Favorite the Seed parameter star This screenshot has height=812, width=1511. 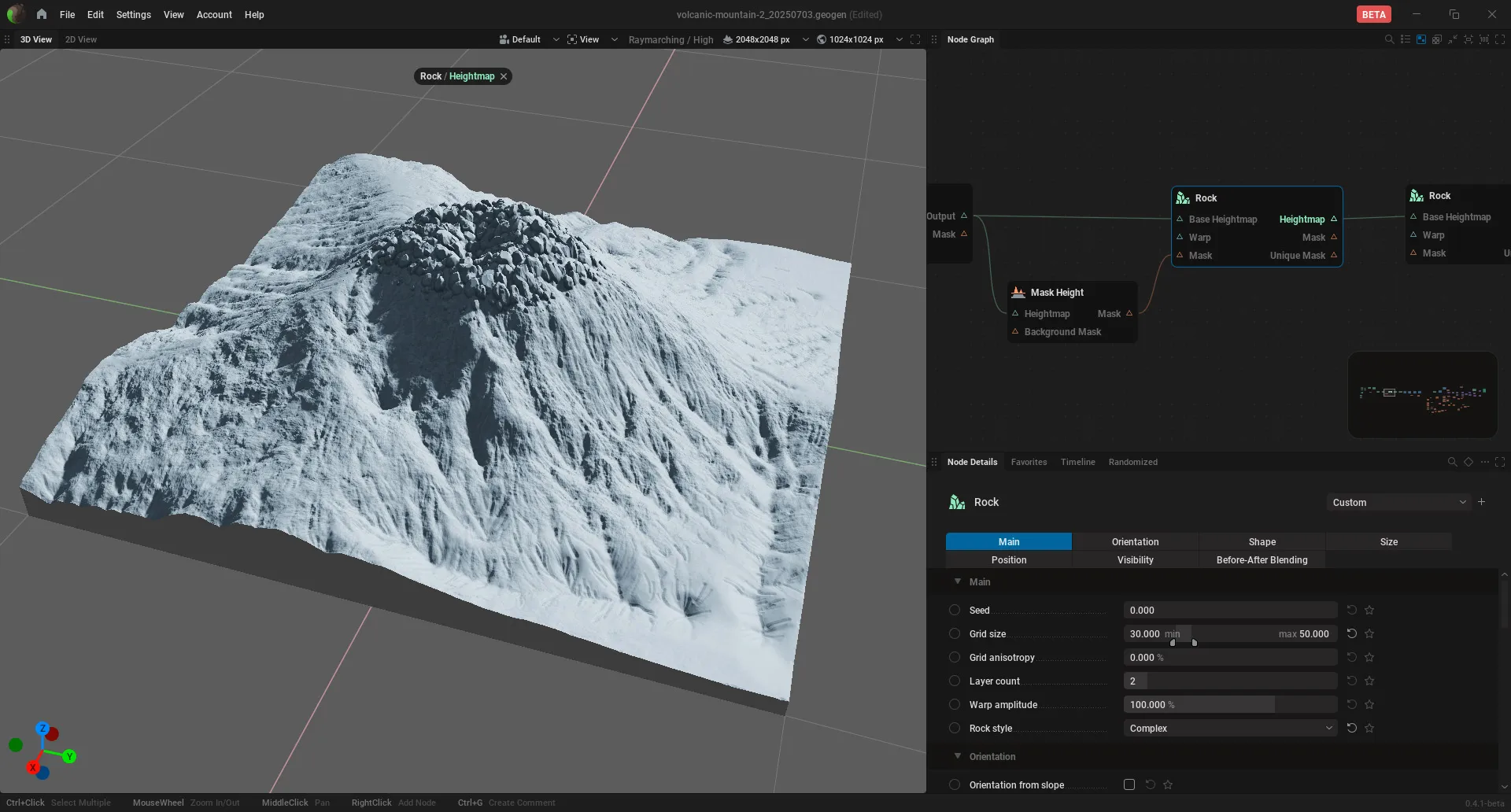pos(1369,610)
